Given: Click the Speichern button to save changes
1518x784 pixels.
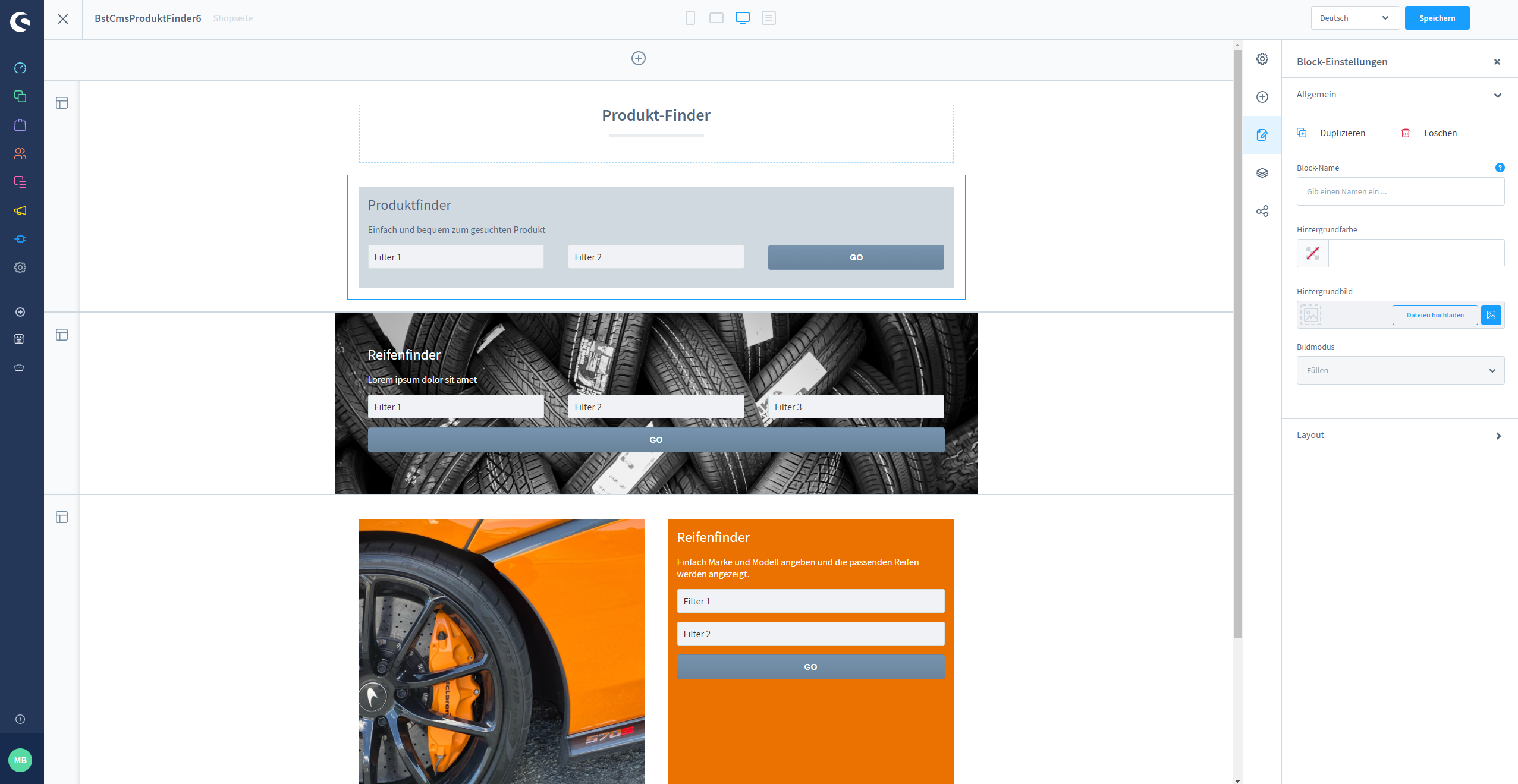Looking at the screenshot, I should (1437, 18).
